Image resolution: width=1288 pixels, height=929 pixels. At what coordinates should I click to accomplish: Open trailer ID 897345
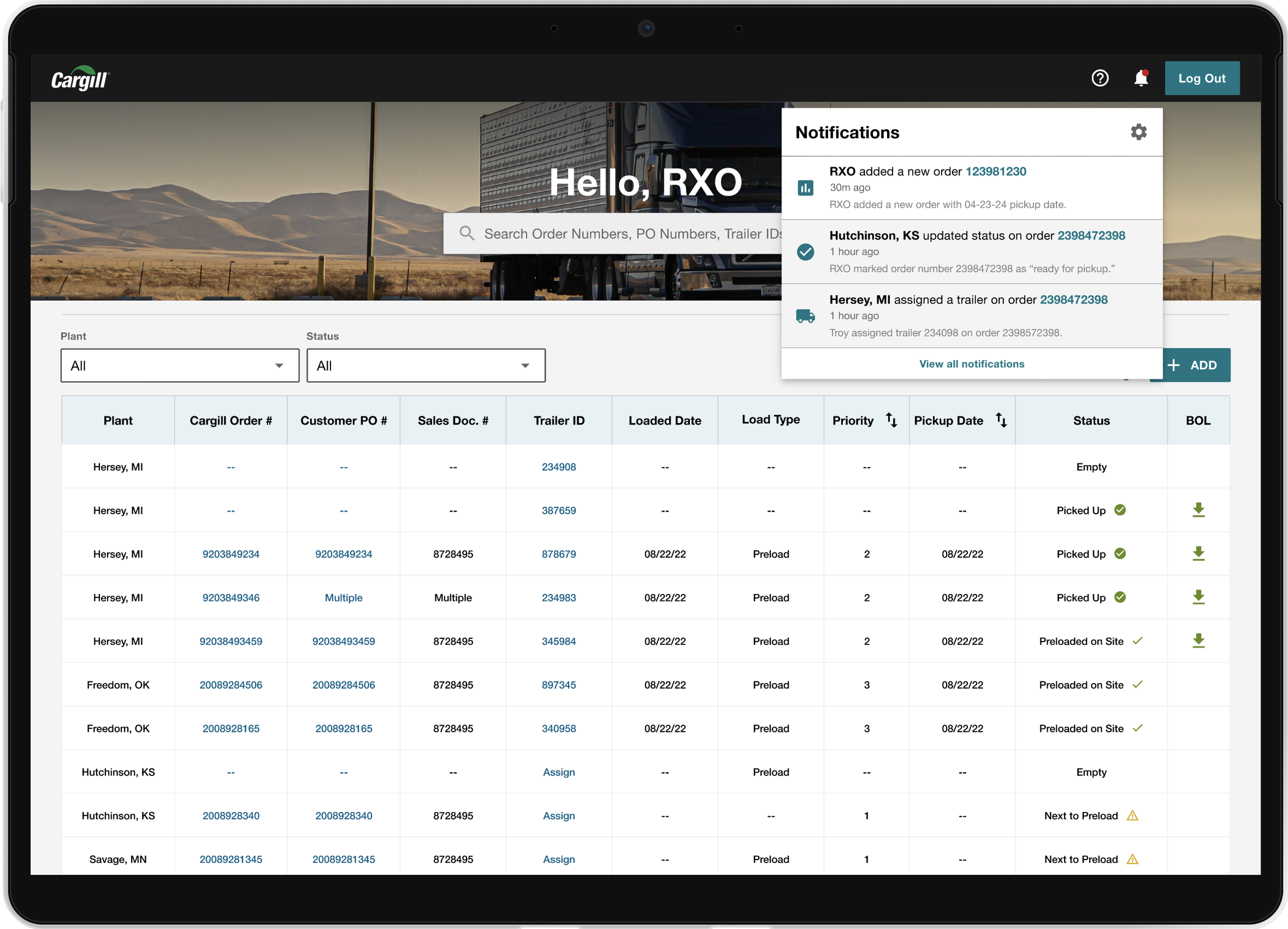559,685
